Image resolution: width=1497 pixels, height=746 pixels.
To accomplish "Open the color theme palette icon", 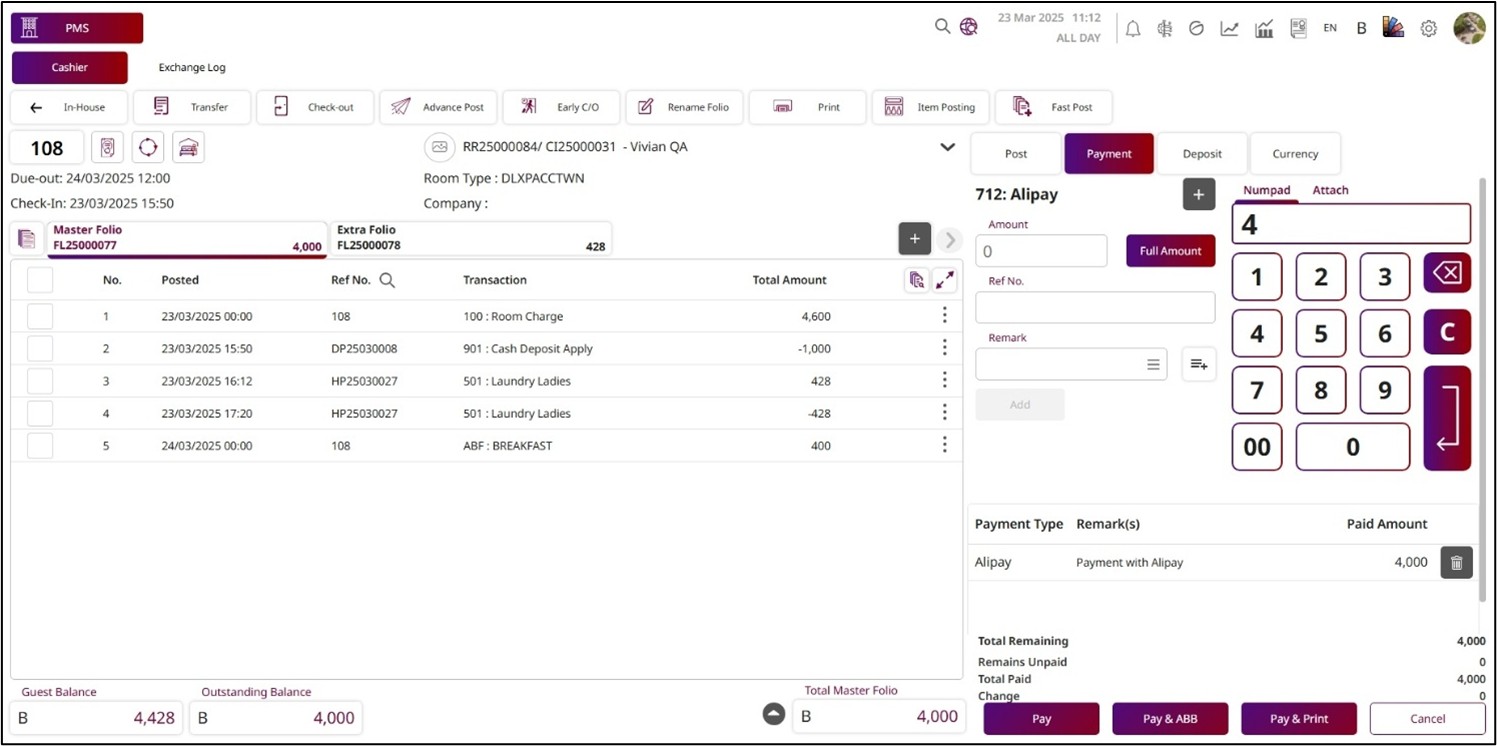I will tap(1393, 28).
